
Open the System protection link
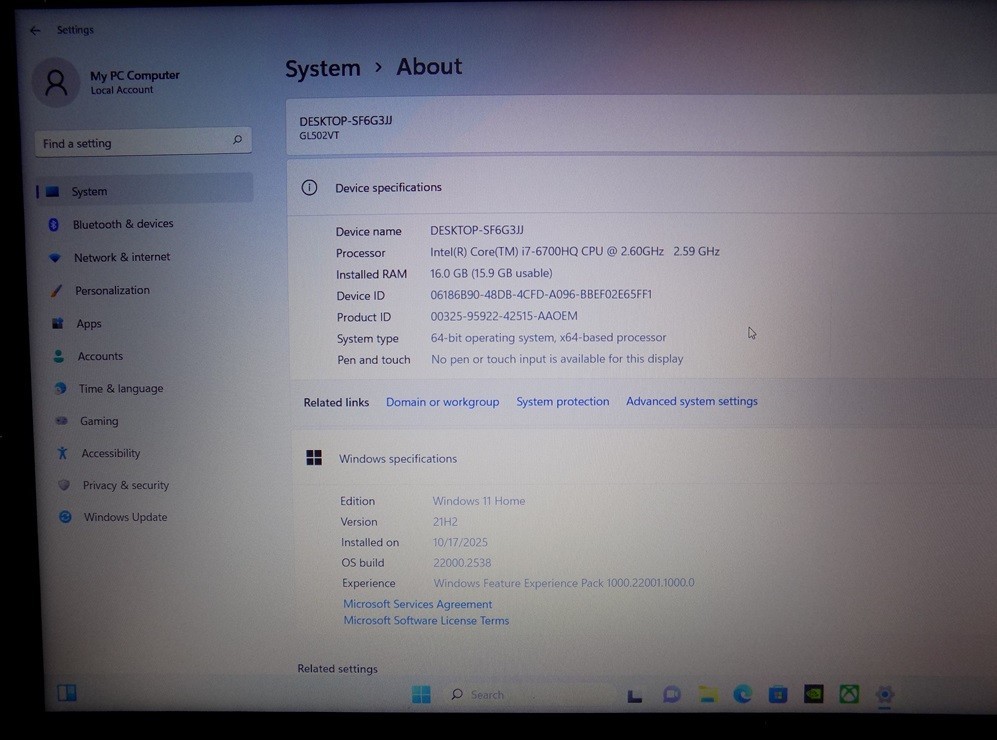[x=563, y=401]
